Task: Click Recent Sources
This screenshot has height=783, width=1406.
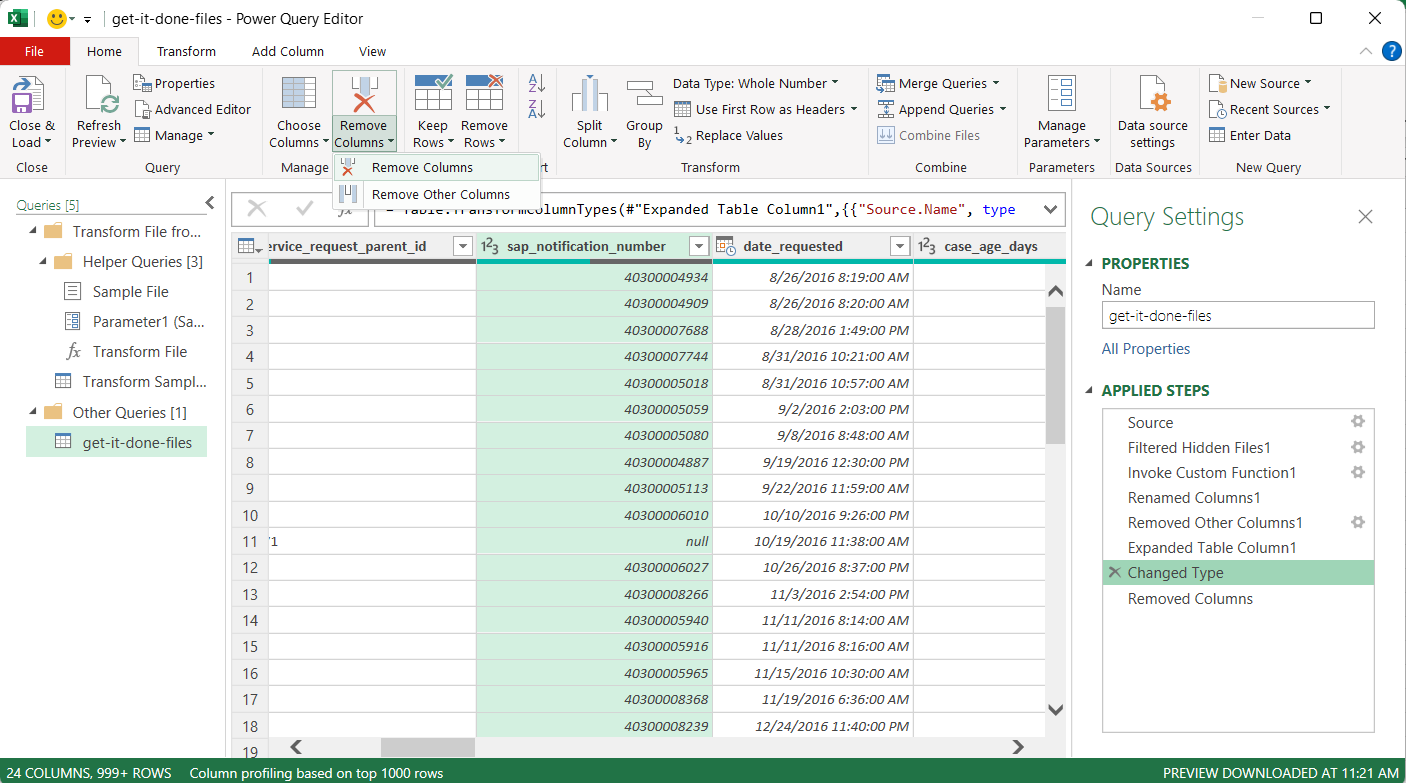Action: click(x=1270, y=109)
